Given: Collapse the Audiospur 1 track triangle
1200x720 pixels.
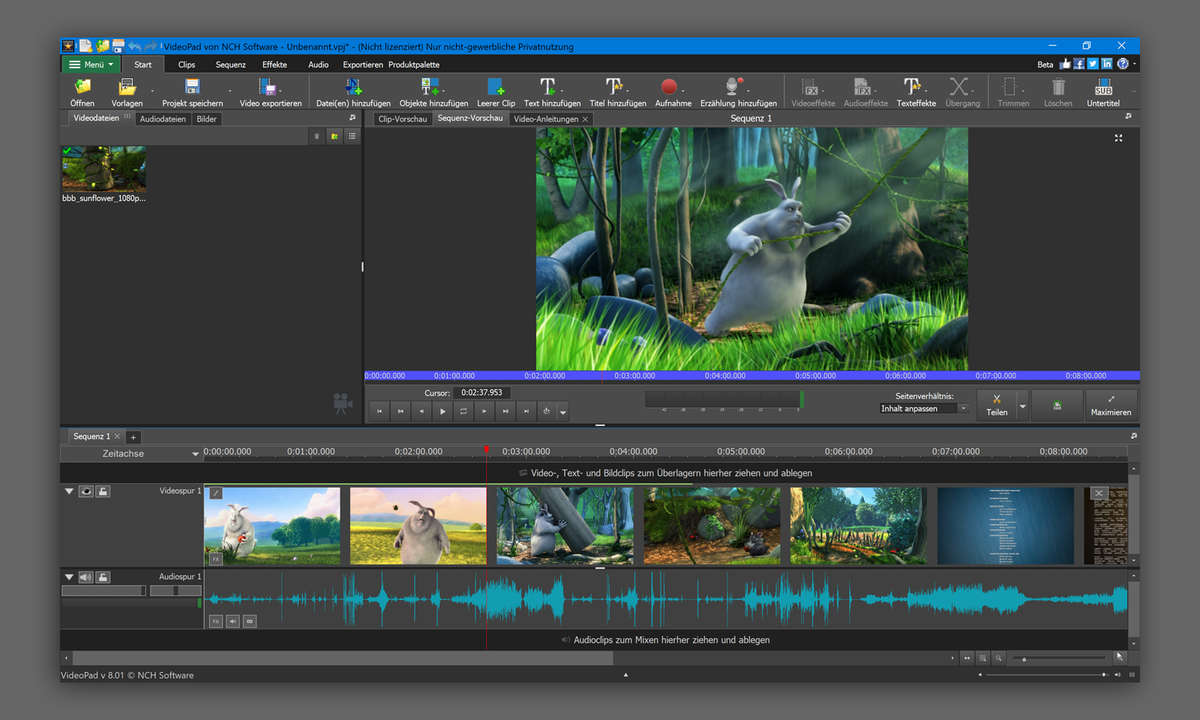Looking at the screenshot, I should [69, 577].
